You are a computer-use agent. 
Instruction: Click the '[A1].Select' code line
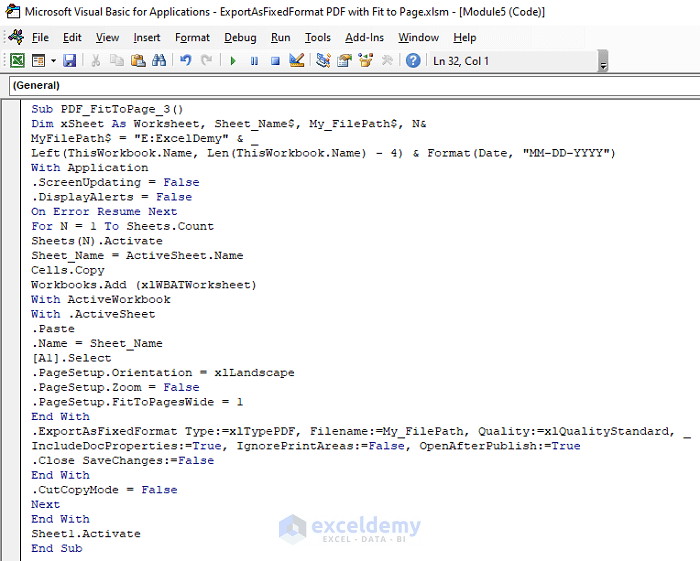71,358
